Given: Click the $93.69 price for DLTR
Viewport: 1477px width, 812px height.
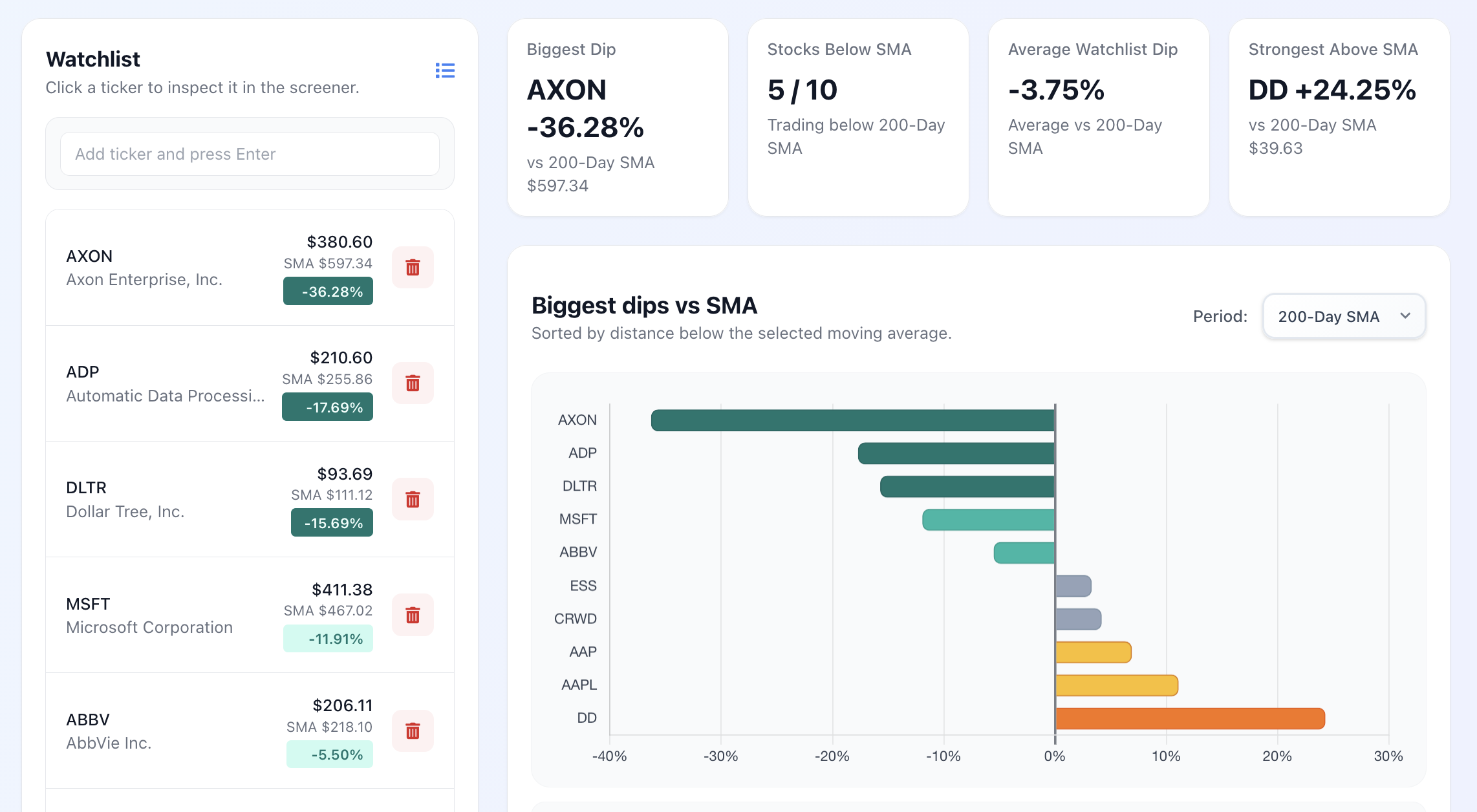Looking at the screenshot, I should coord(345,474).
